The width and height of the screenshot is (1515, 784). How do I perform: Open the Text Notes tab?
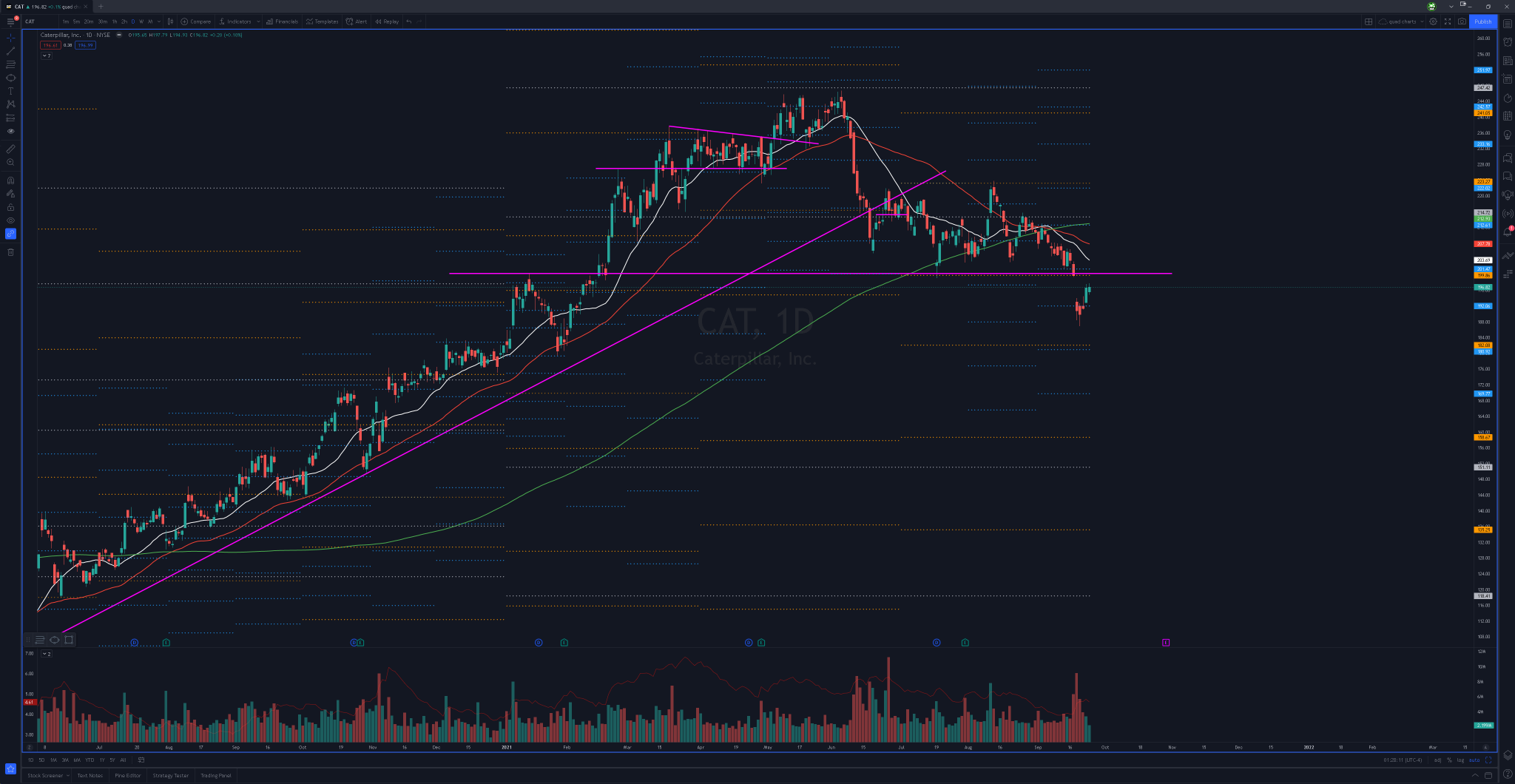click(90, 775)
